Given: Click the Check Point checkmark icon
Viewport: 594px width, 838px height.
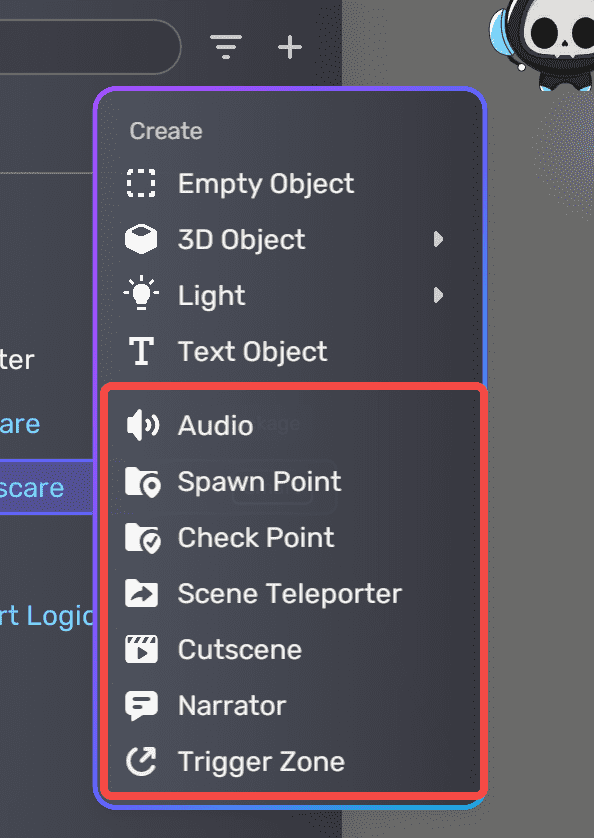Looking at the screenshot, I should (143, 537).
